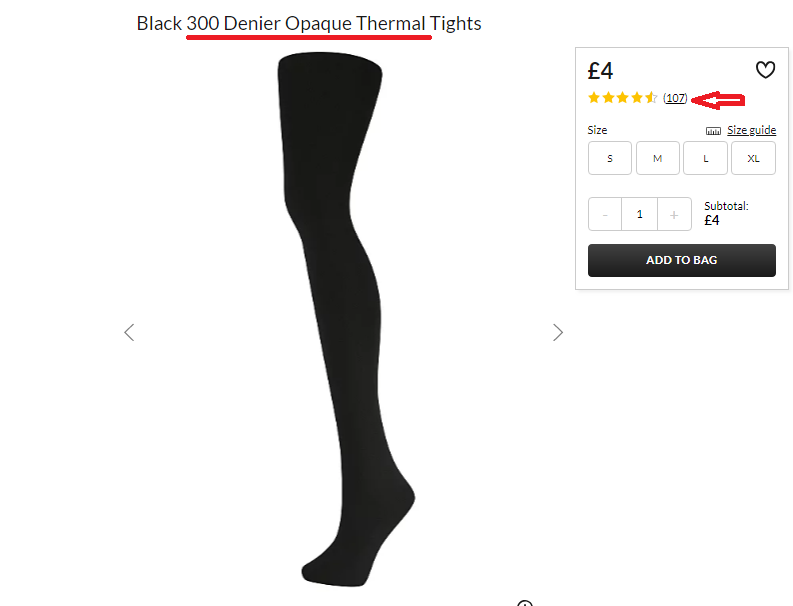
Task: Add tights to wishlist with heart icon
Action: pos(765,70)
